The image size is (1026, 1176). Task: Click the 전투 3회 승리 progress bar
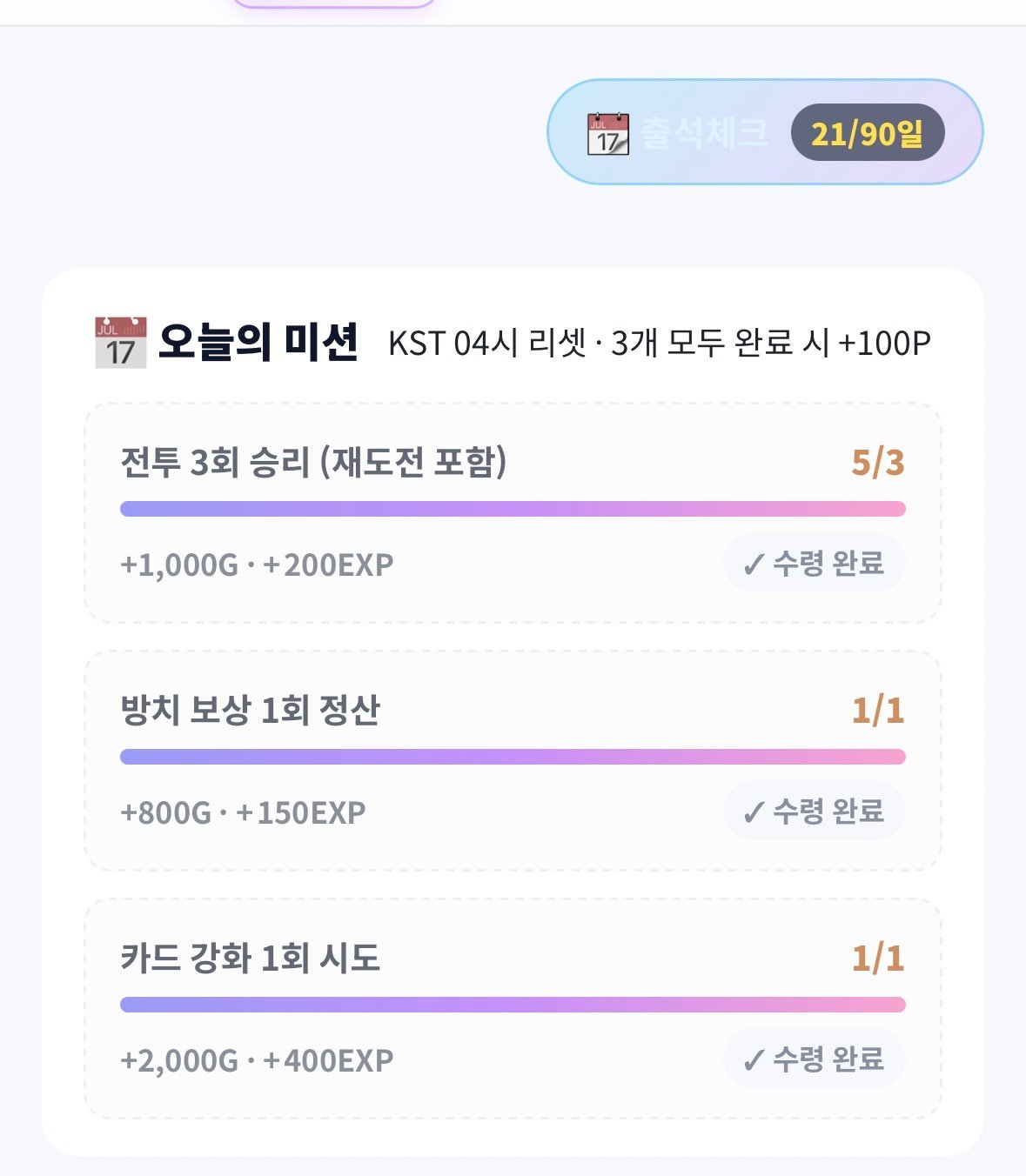(513, 509)
